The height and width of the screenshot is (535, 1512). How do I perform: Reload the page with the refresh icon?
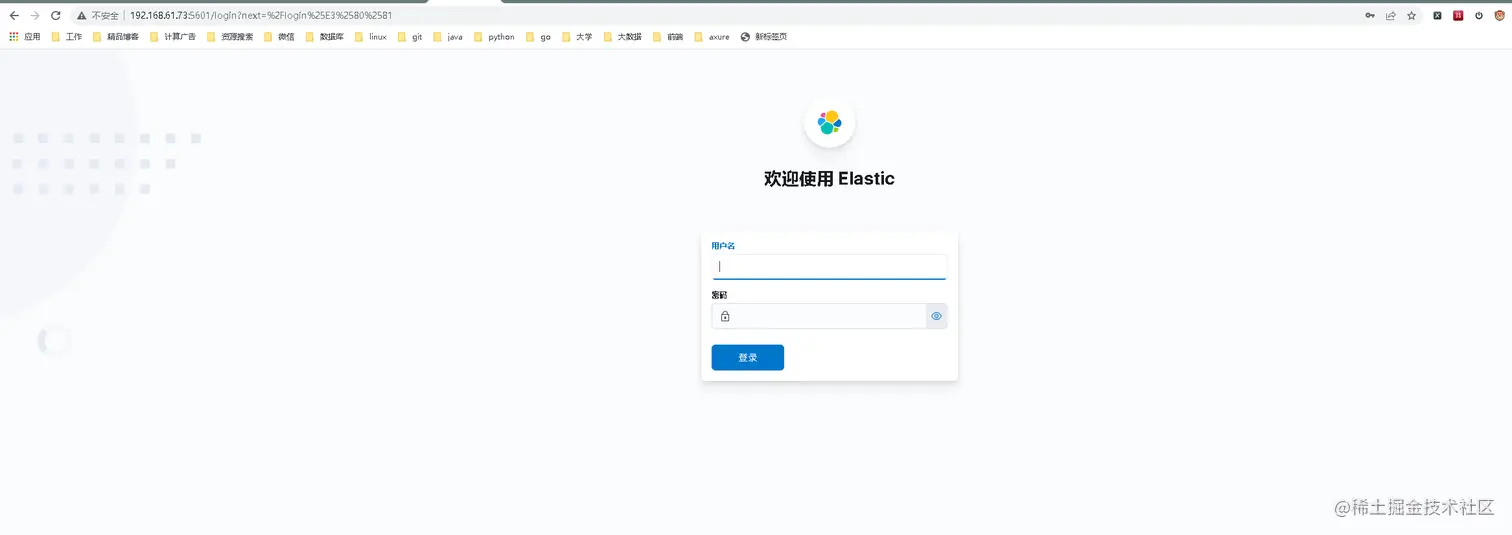pos(55,16)
